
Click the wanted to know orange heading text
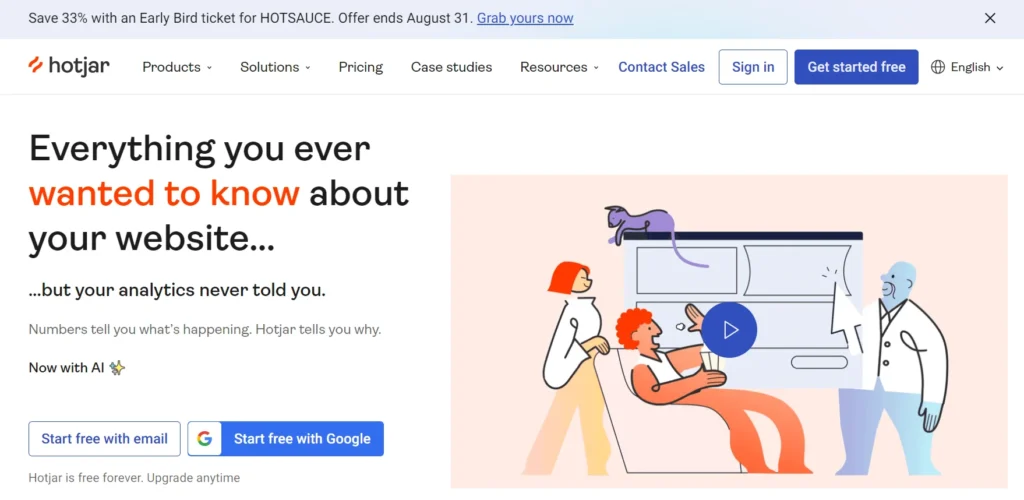[x=164, y=193]
